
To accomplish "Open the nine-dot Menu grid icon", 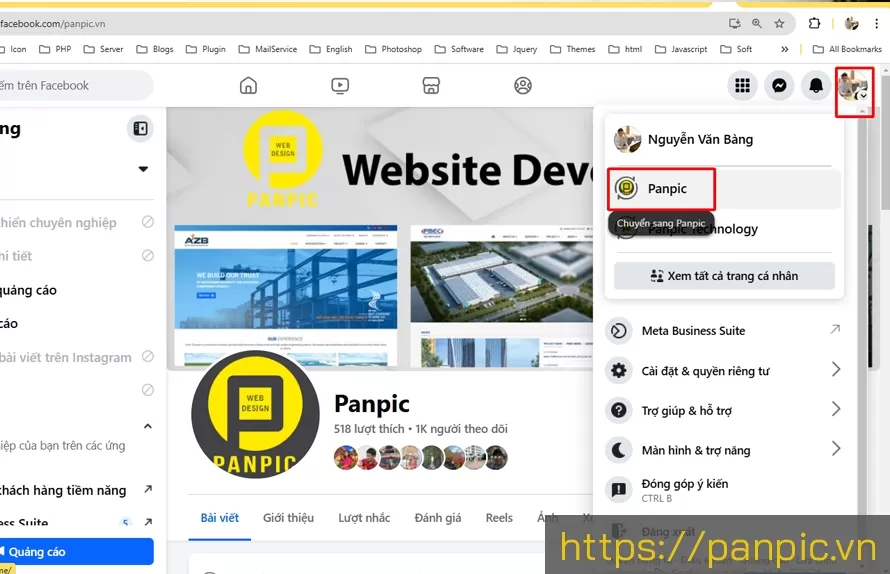I will point(742,86).
